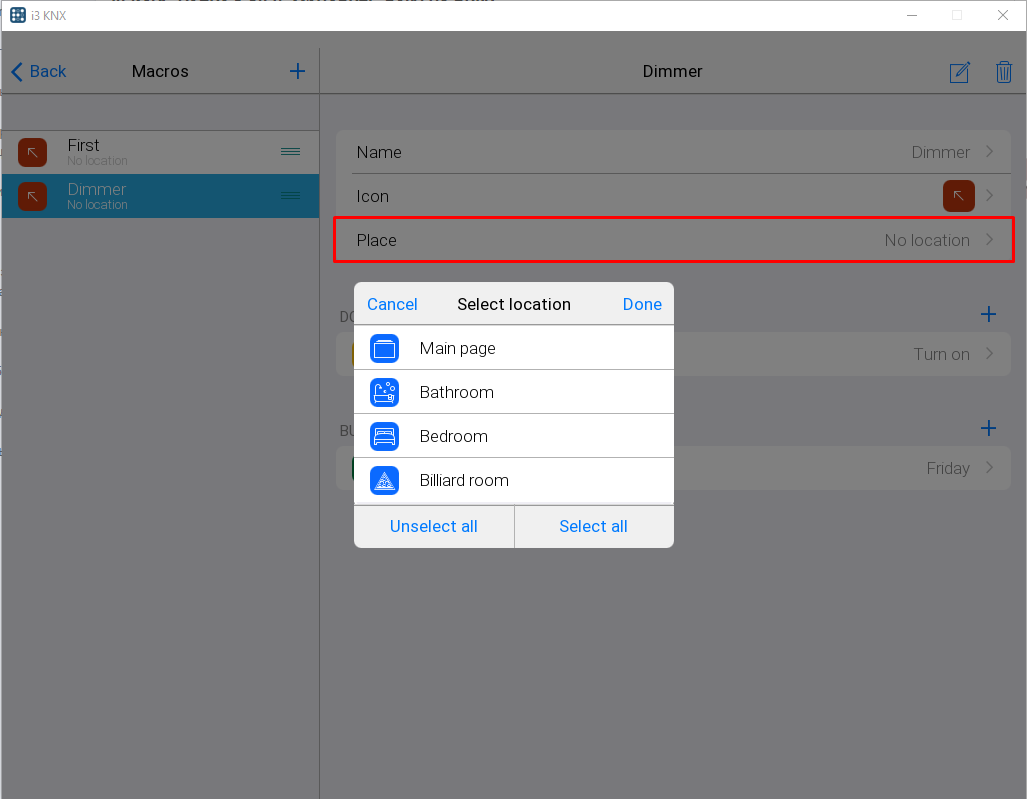Click the Billiard room icon
This screenshot has height=799, width=1027.
point(384,480)
